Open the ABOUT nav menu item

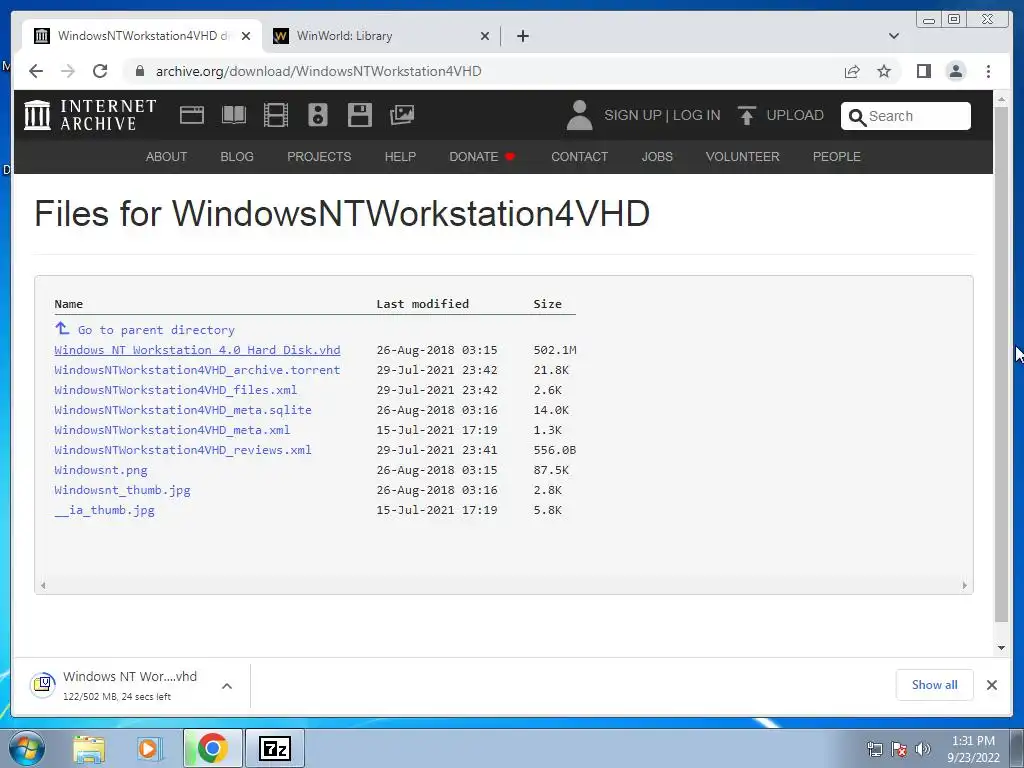(166, 157)
